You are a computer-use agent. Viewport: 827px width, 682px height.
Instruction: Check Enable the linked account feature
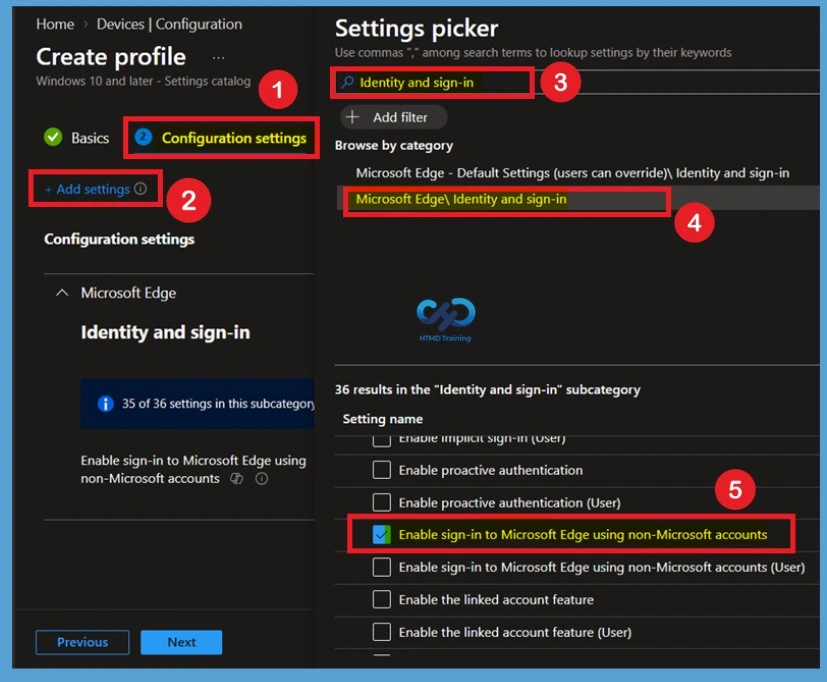pos(382,600)
